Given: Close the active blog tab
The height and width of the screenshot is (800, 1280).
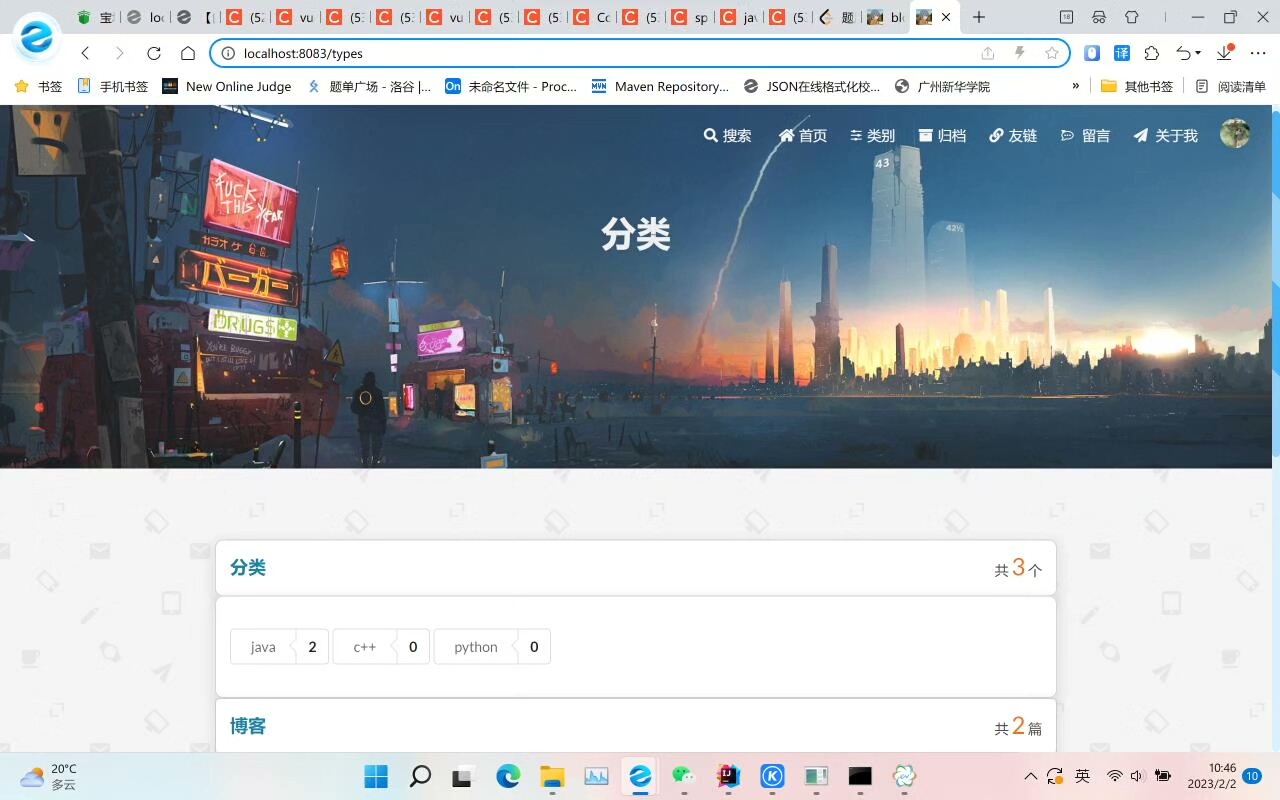Looking at the screenshot, I should coord(946,17).
